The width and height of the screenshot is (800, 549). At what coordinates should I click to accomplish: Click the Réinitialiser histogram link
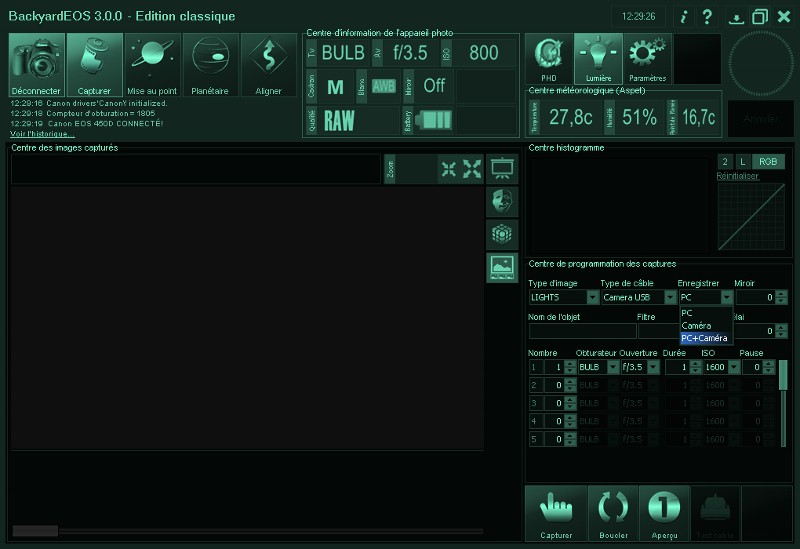pos(738,176)
